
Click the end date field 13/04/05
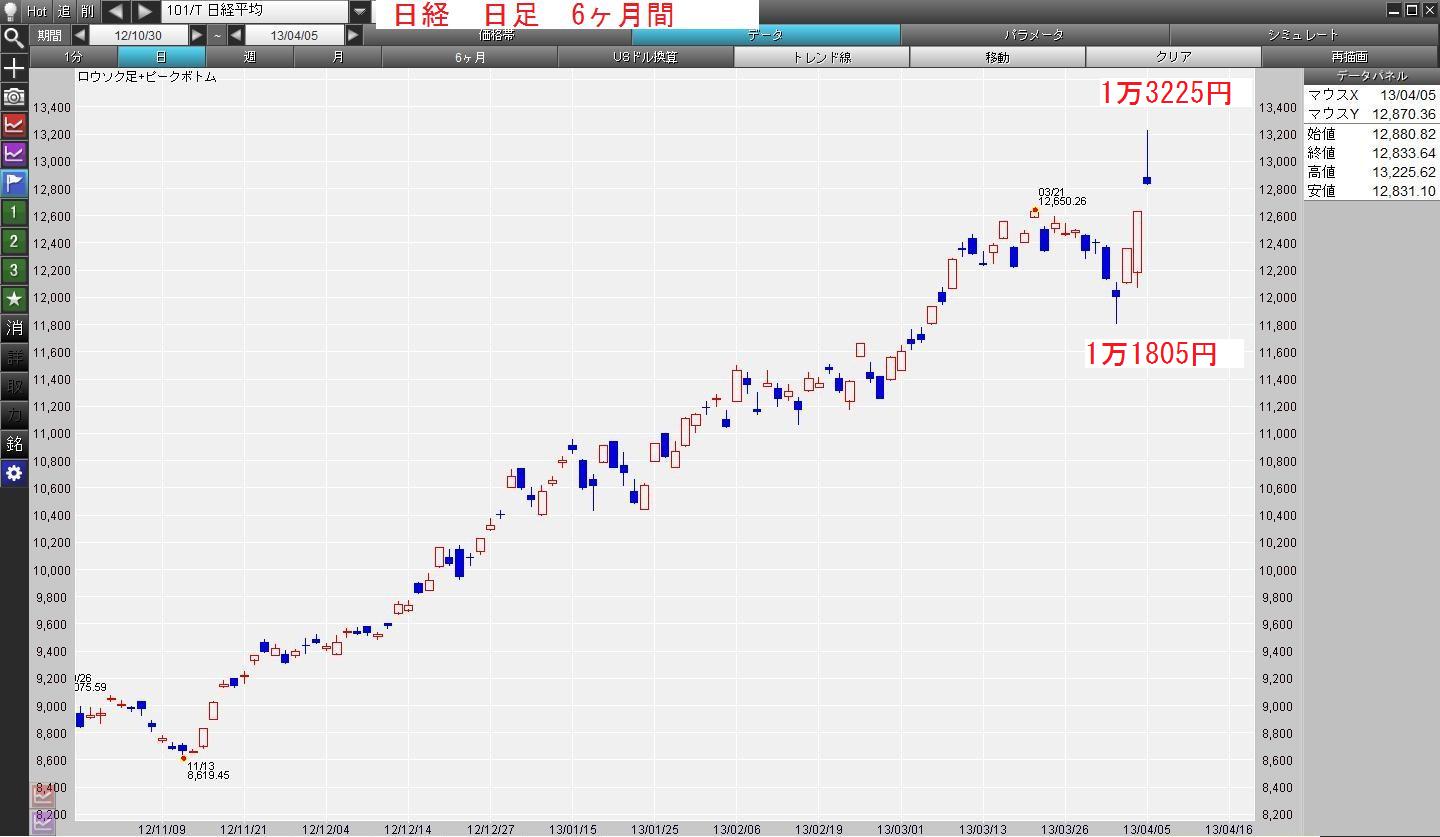pos(294,35)
